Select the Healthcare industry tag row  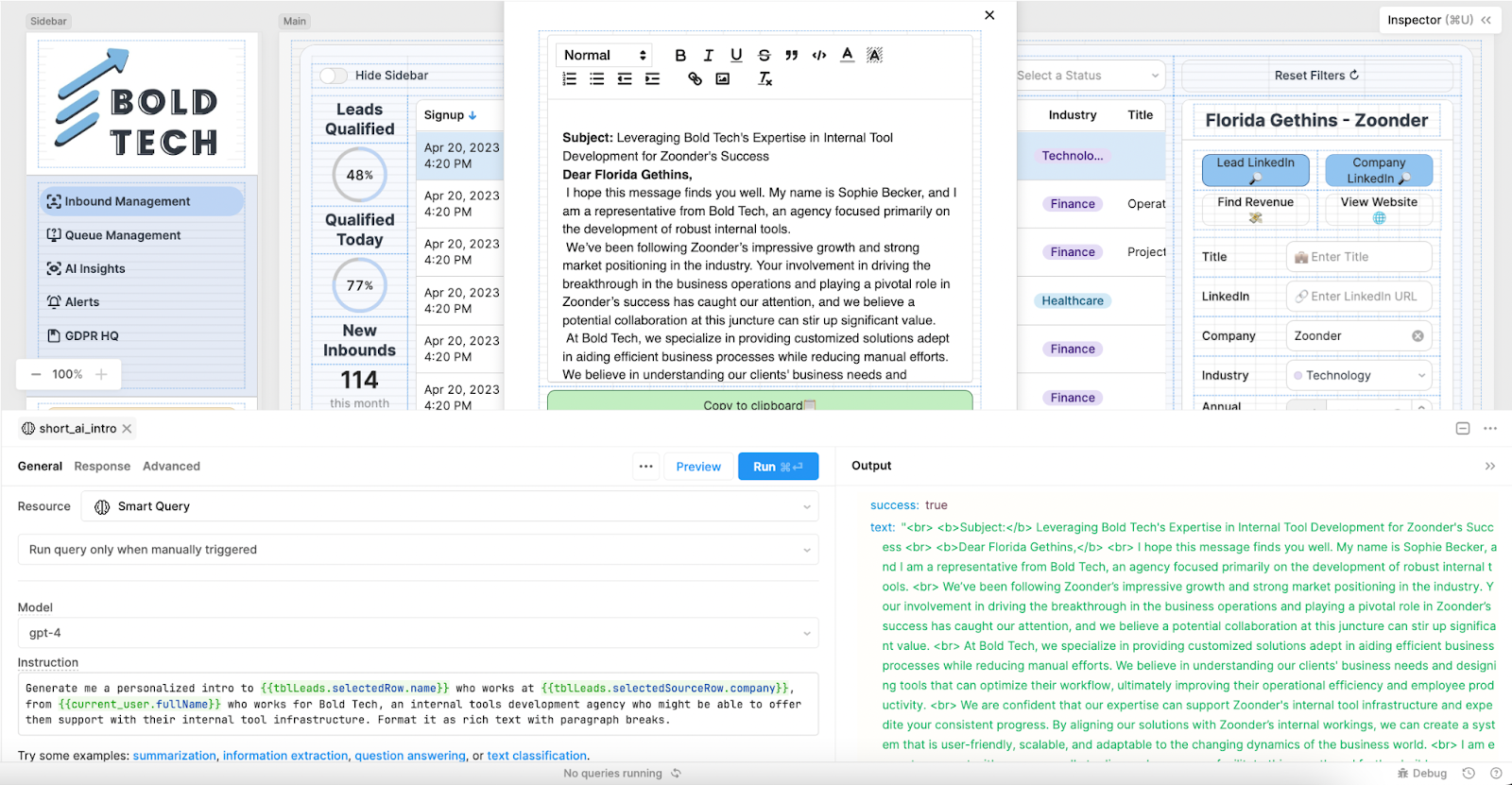pos(1073,301)
